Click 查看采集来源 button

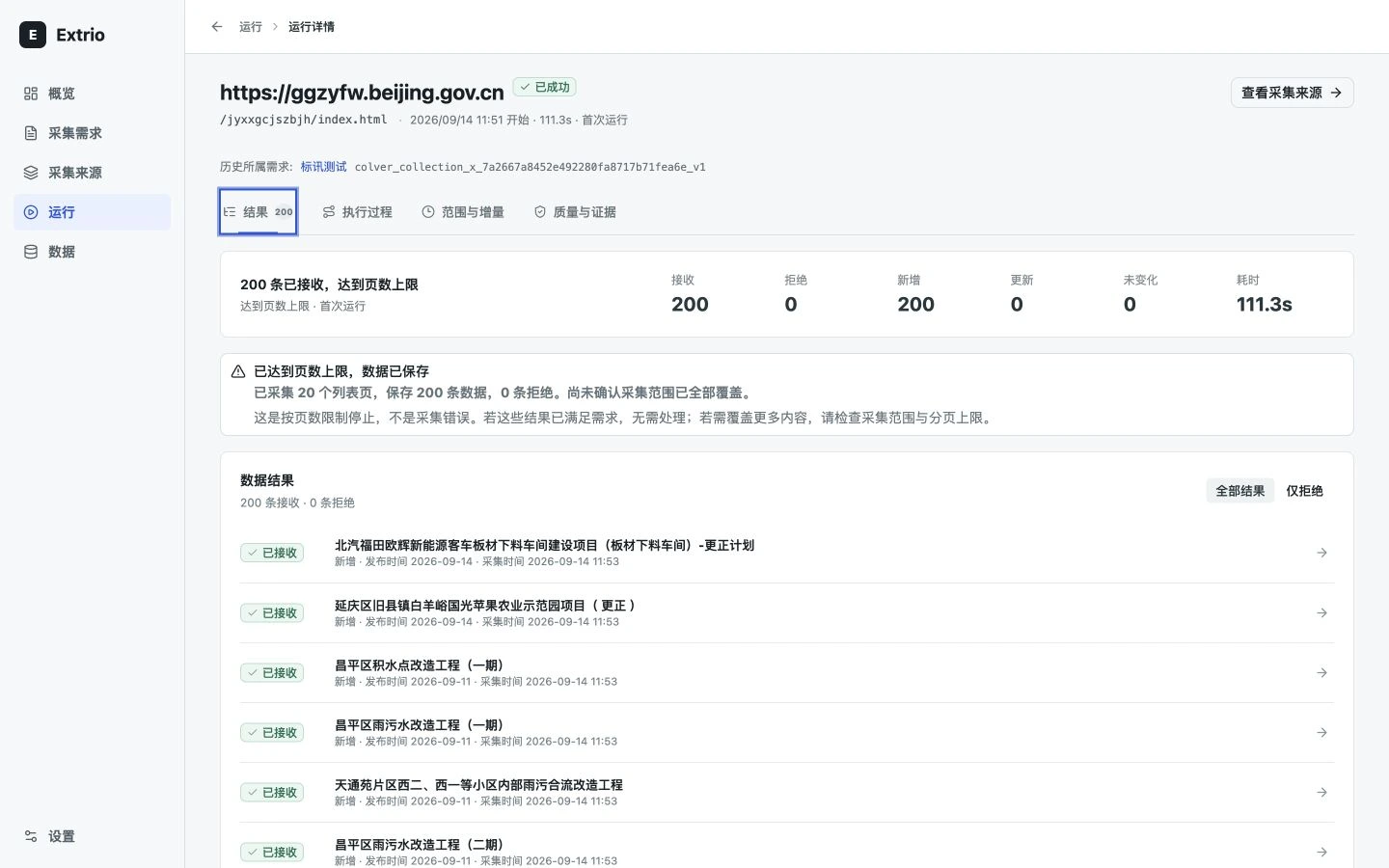click(1292, 93)
